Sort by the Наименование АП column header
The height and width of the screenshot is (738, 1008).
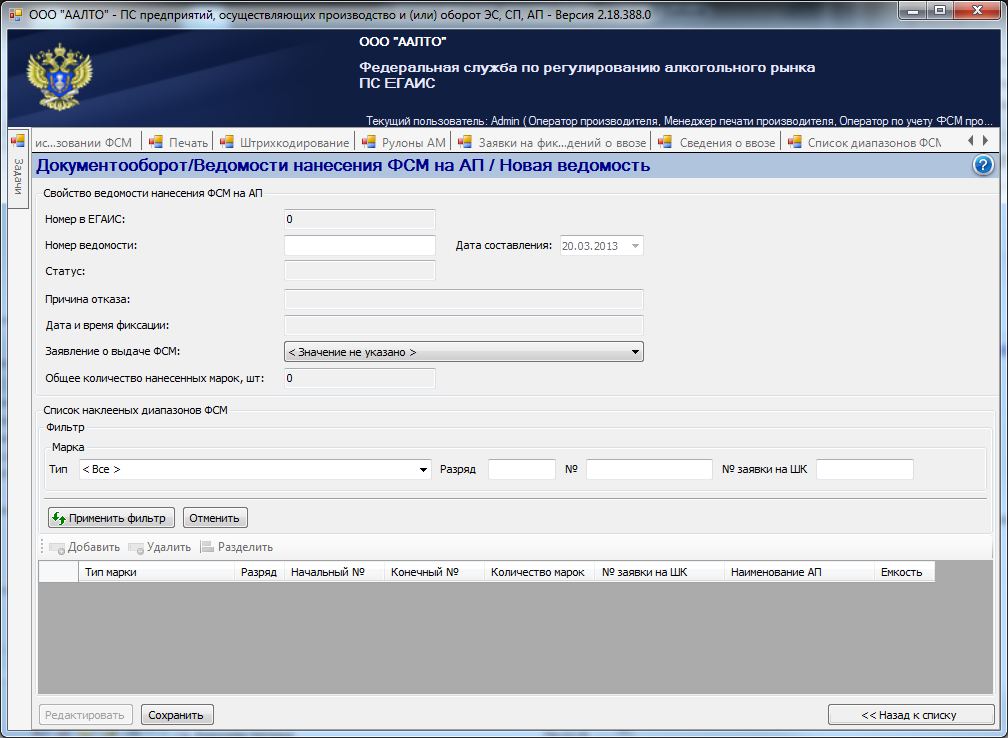tap(799, 572)
